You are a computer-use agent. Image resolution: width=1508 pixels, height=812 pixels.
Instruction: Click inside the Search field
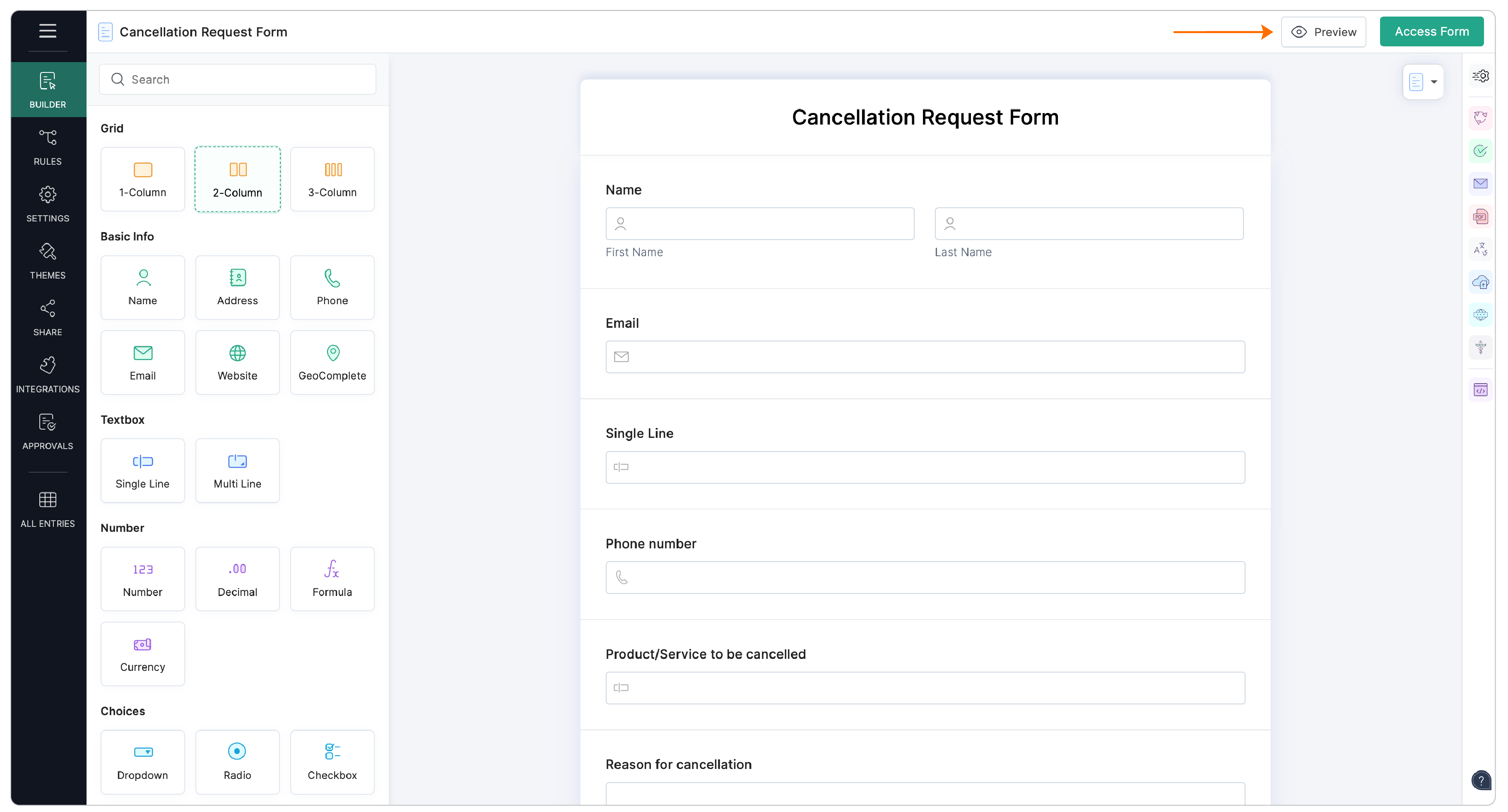click(237, 79)
